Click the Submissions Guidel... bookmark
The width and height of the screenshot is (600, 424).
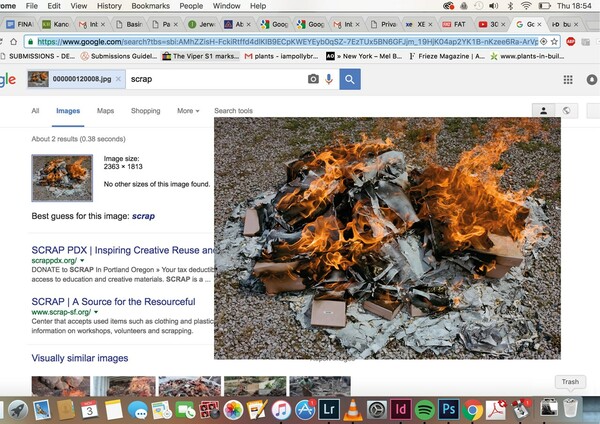[119, 56]
